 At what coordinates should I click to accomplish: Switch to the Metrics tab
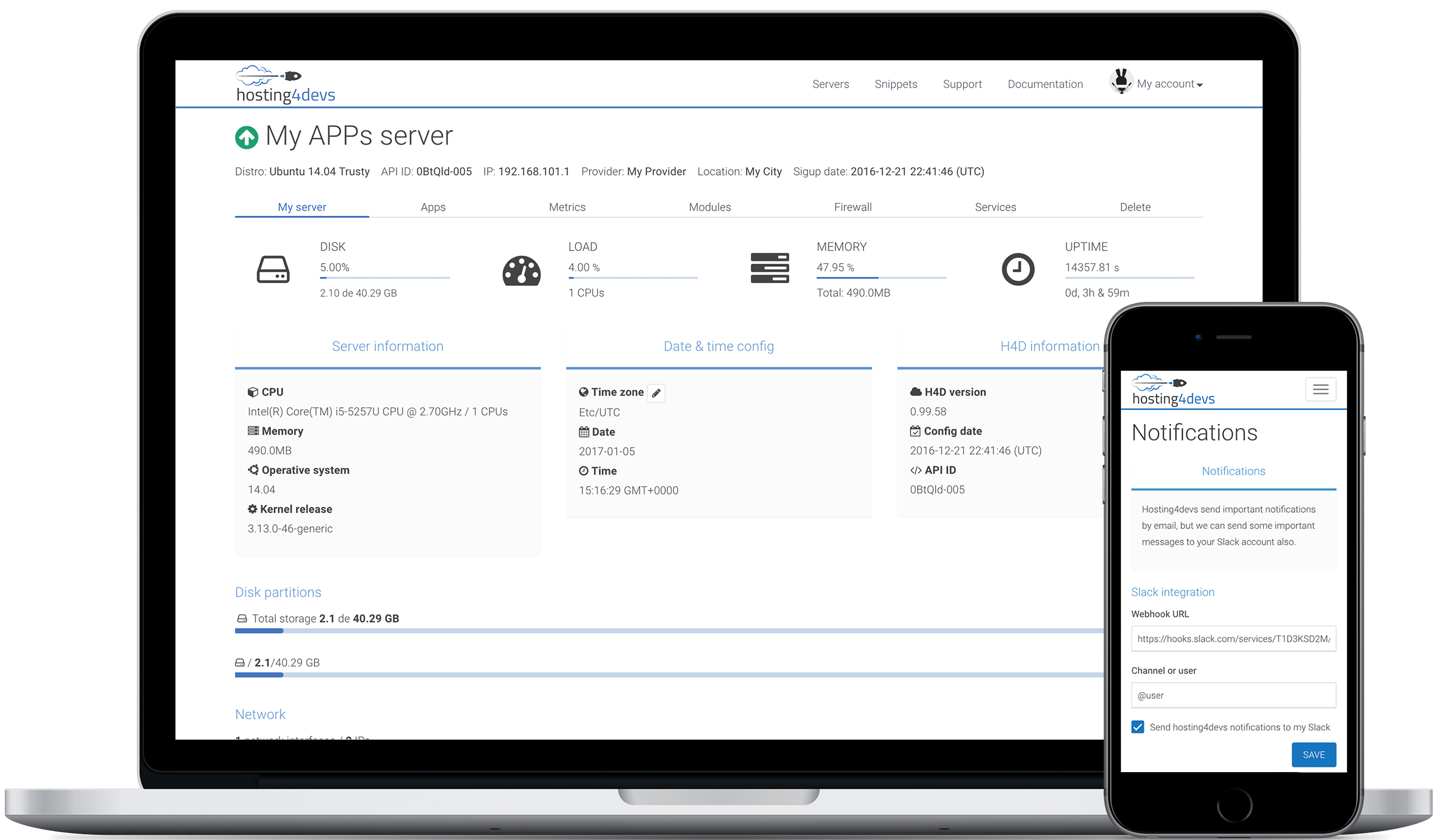(567, 207)
